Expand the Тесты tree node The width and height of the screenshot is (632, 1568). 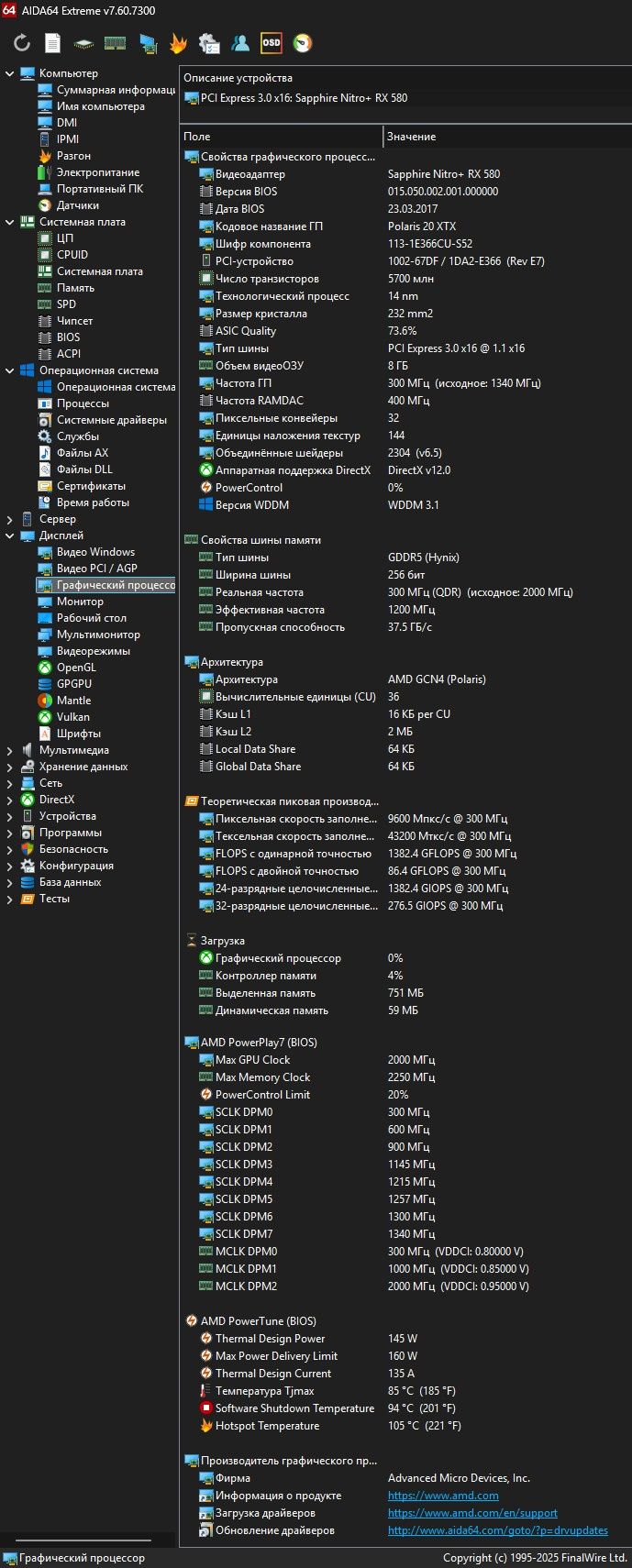tap(10, 899)
